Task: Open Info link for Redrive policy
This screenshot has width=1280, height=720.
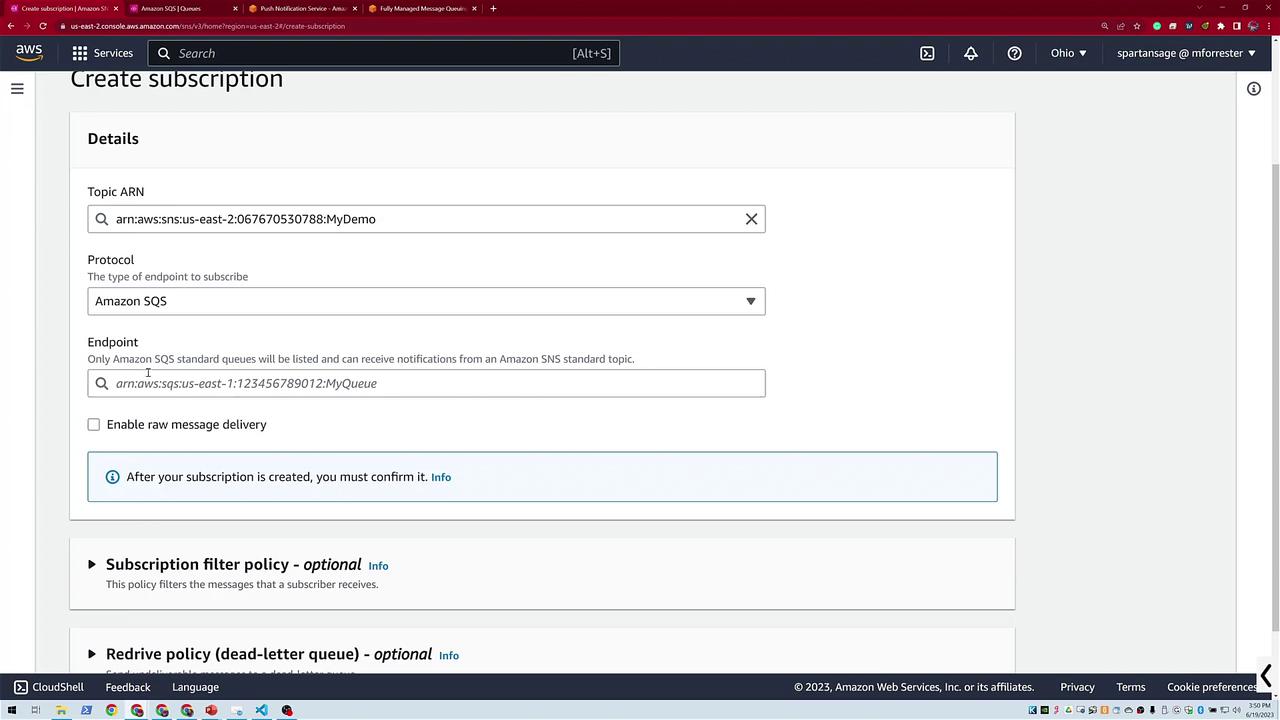Action: pyautogui.click(x=449, y=655)
